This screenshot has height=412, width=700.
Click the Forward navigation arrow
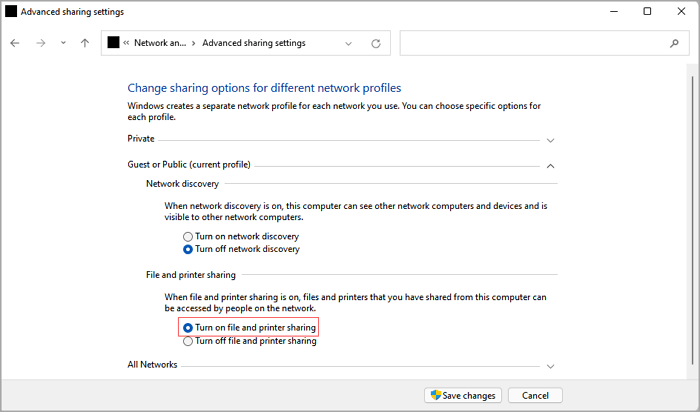41,44
